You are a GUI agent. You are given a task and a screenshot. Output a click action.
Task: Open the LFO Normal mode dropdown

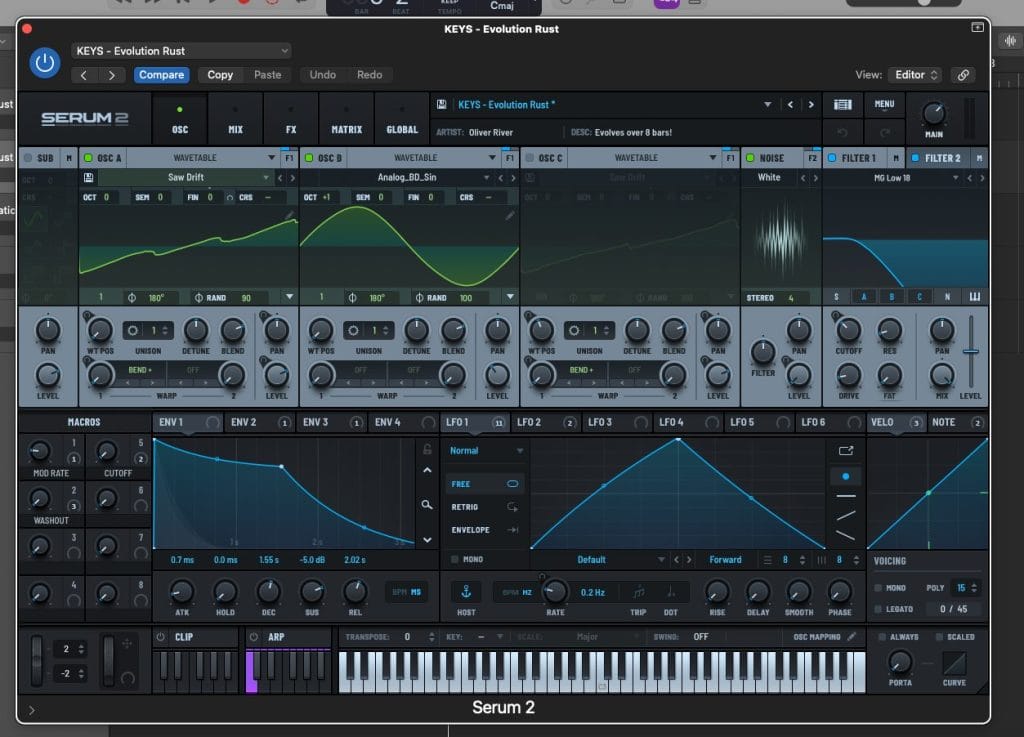click(x=486, y=450)
